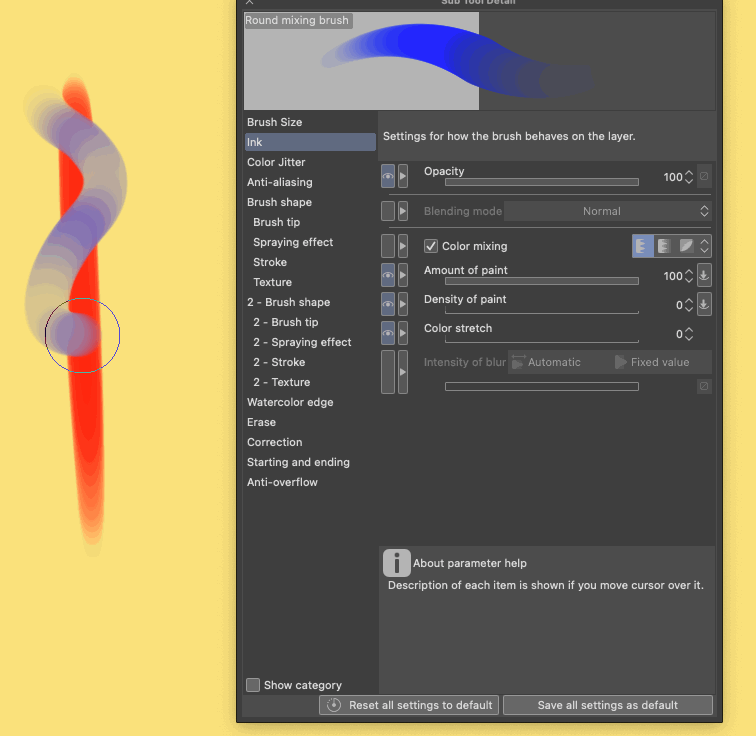756x736 pixels.
Task: Open the Starting and ending category
Action: tap(310, 462)
